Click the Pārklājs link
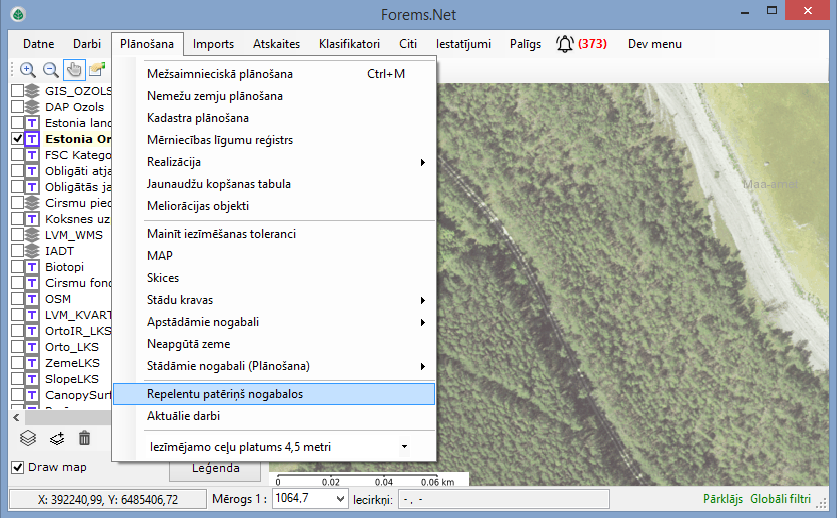This screenshot has height=518, width=837. click(x=722, y=499)
